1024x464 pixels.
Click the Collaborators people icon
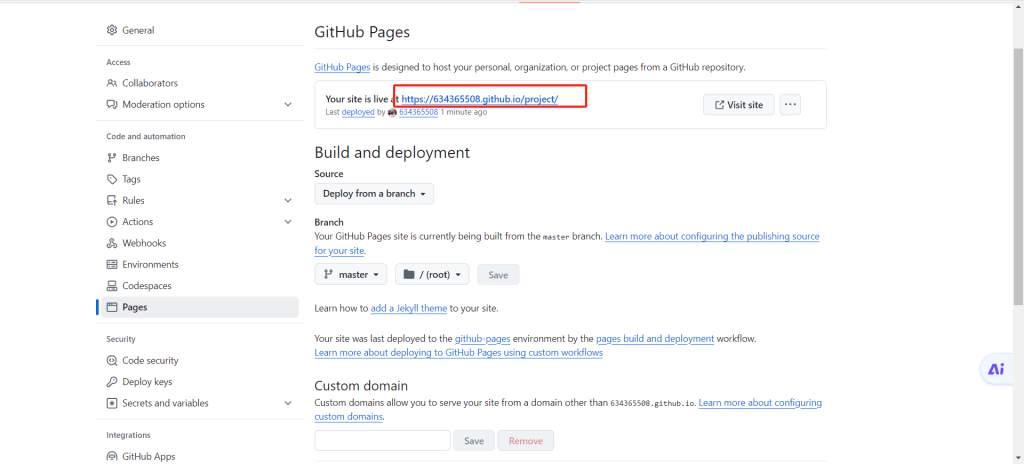pyautogui.click(x=113, y=83)
